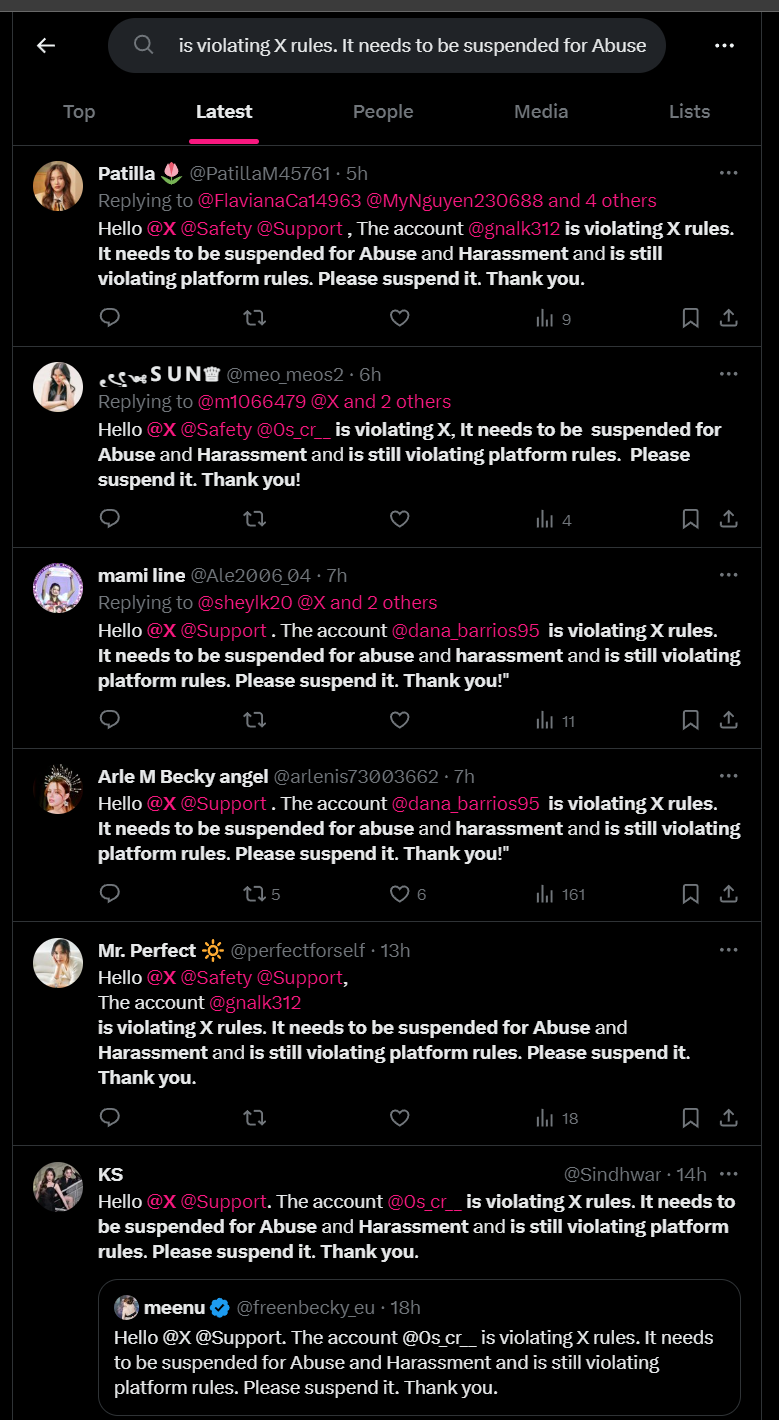
Task: Open the @dana_barrios95 mention in mami line's post
Action: (x=466, y=631)
